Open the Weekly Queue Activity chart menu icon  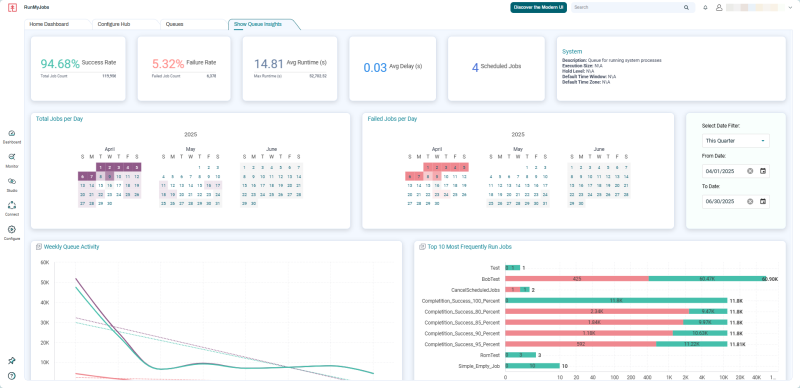pyautogui.click(x=39, y=247)
